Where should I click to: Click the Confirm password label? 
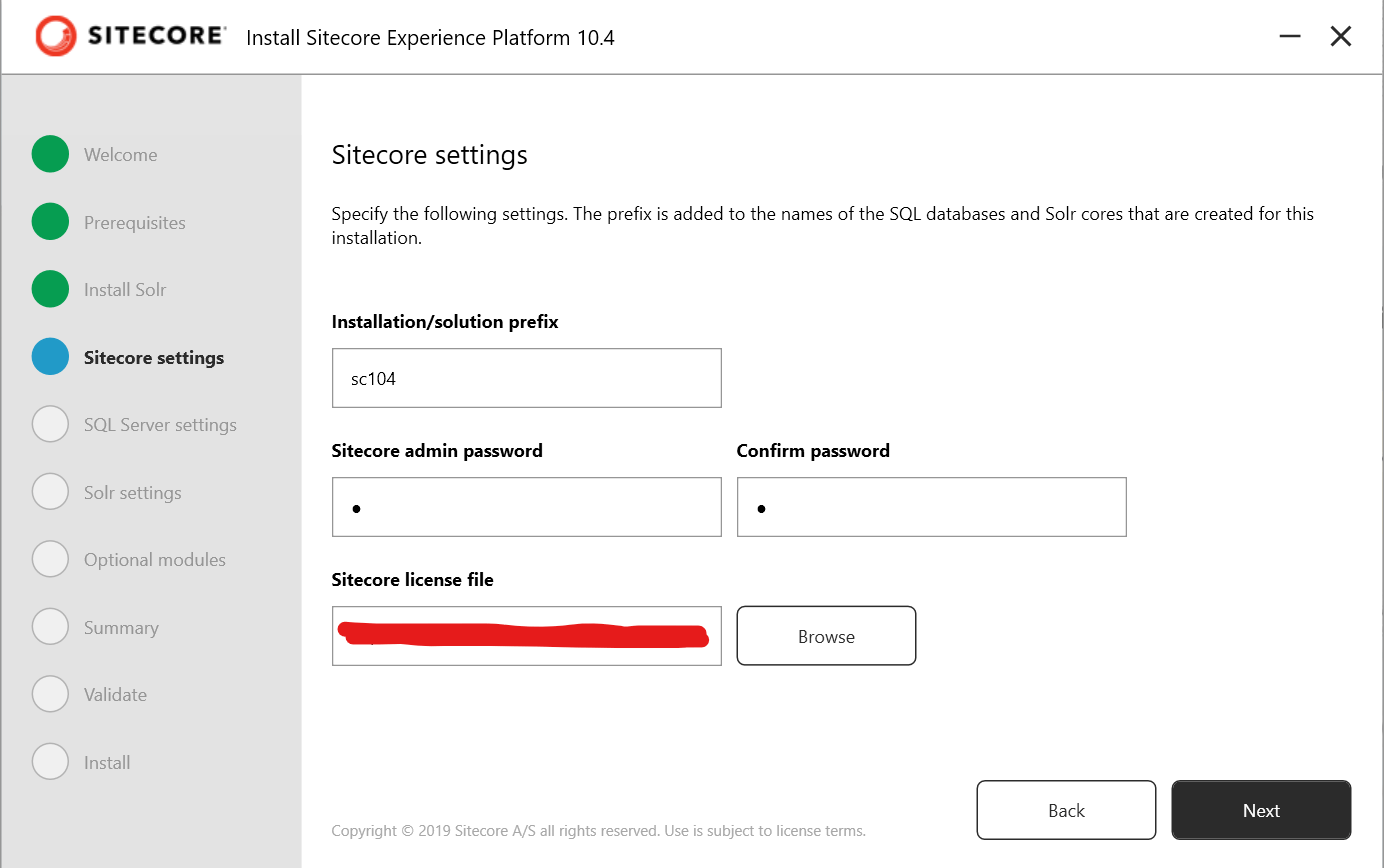click(813, 451)
